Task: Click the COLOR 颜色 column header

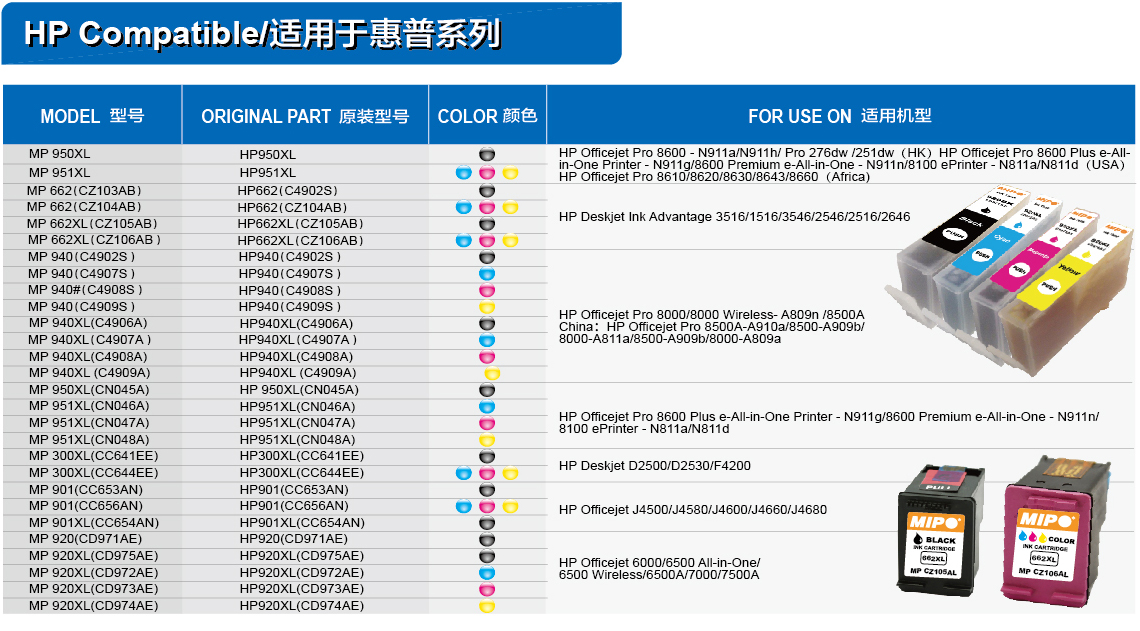Action: (x=487, y=116)
